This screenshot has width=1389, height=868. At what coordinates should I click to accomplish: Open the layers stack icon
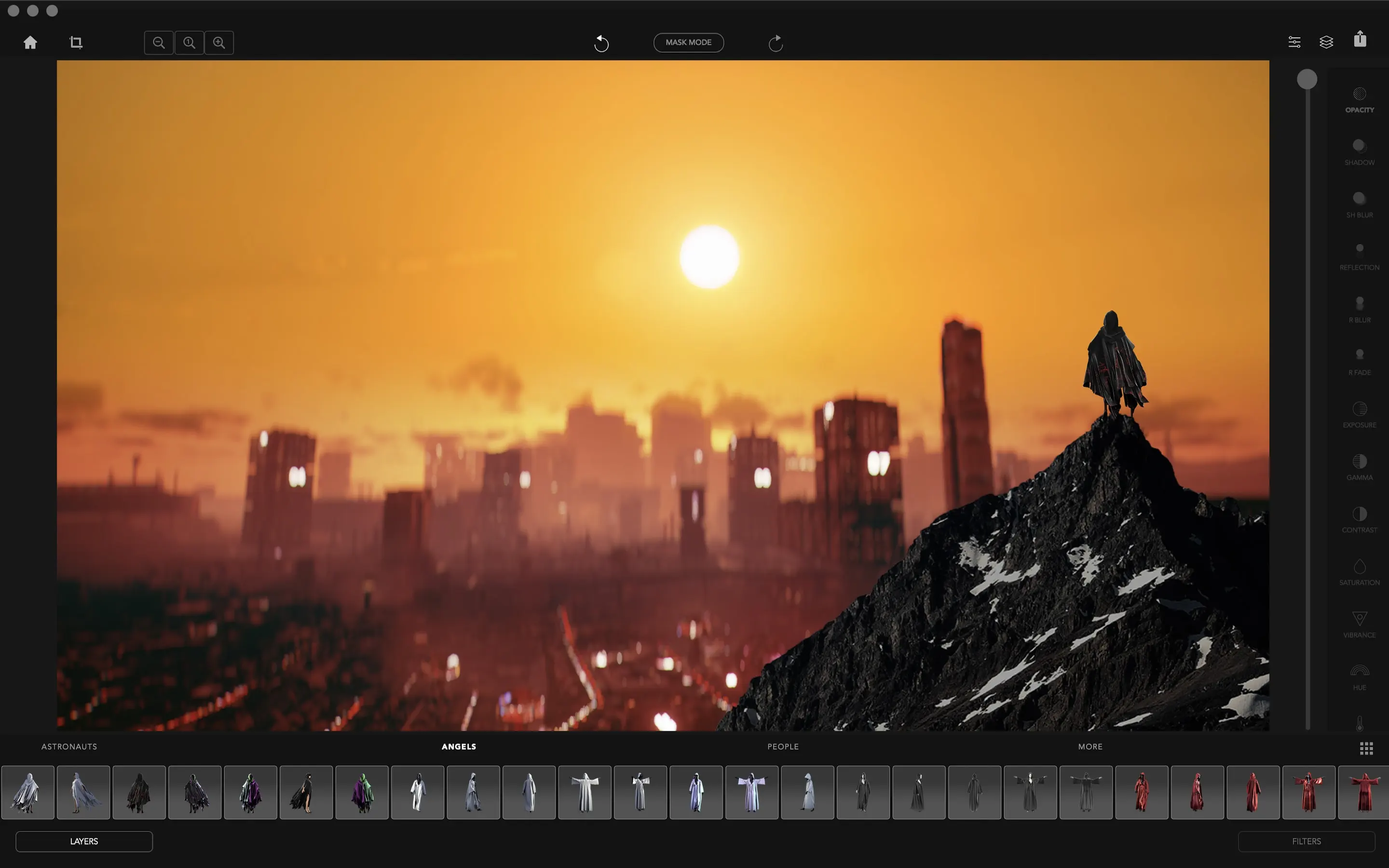(1326, 42)
